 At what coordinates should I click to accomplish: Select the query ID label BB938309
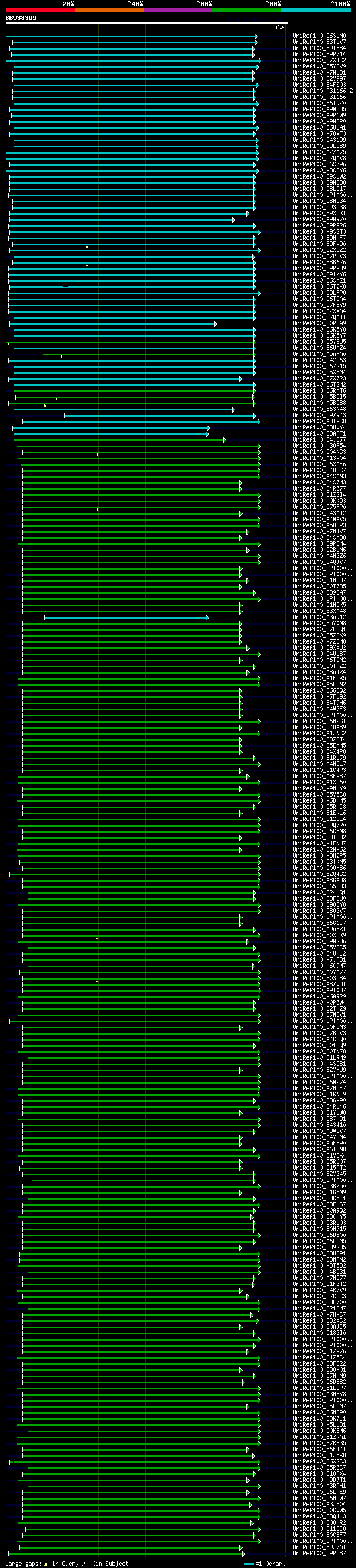pos(21,18)
